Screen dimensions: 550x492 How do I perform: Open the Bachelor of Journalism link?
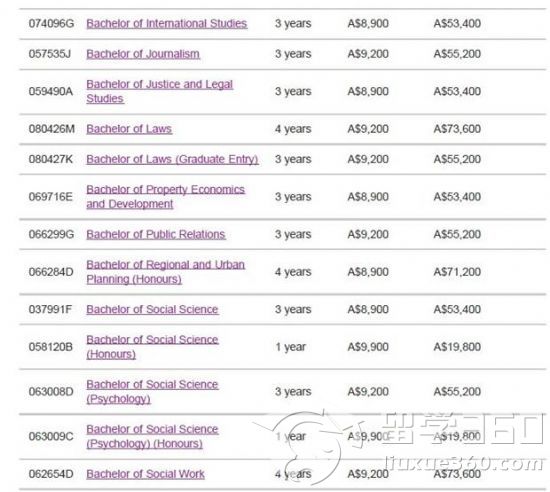(143, 54)
